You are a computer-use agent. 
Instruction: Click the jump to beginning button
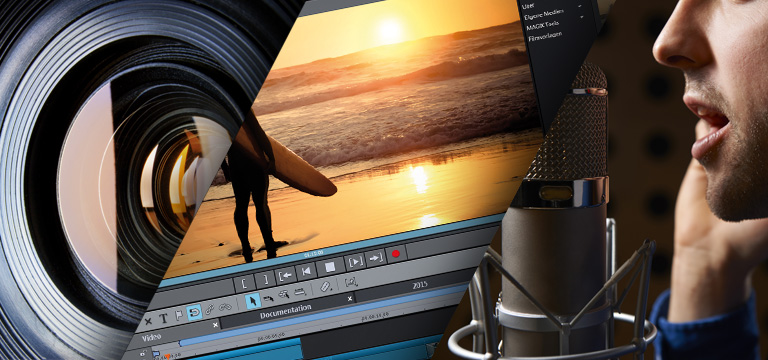(307, 271)
